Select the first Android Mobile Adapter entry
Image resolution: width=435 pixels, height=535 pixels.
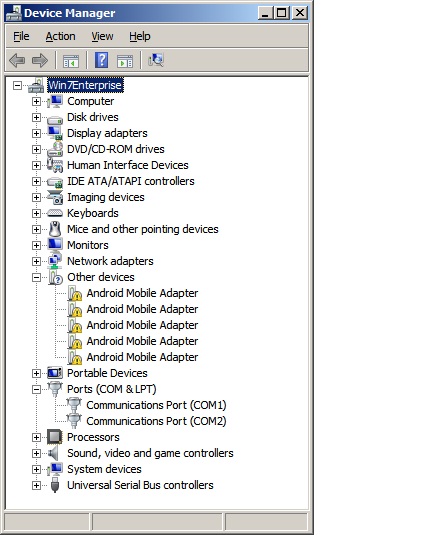[142, 293]
